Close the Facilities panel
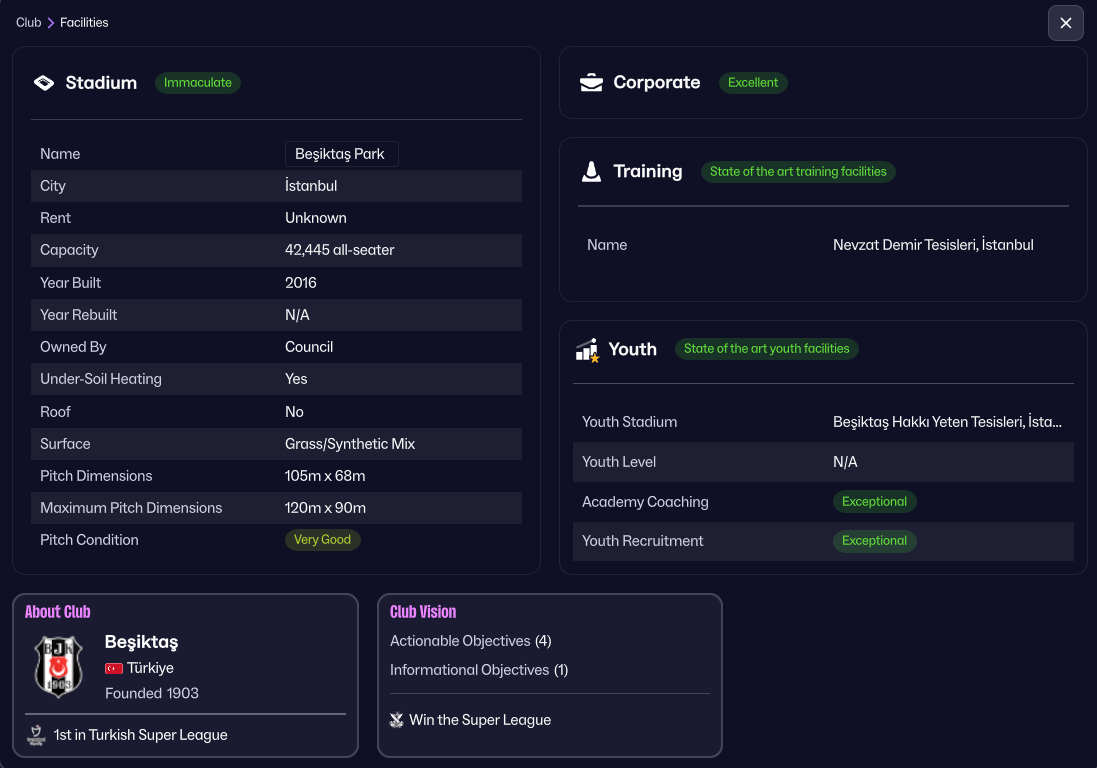Image resolution: width=1097 pixels, height=768 pixels. [1065, 23]
